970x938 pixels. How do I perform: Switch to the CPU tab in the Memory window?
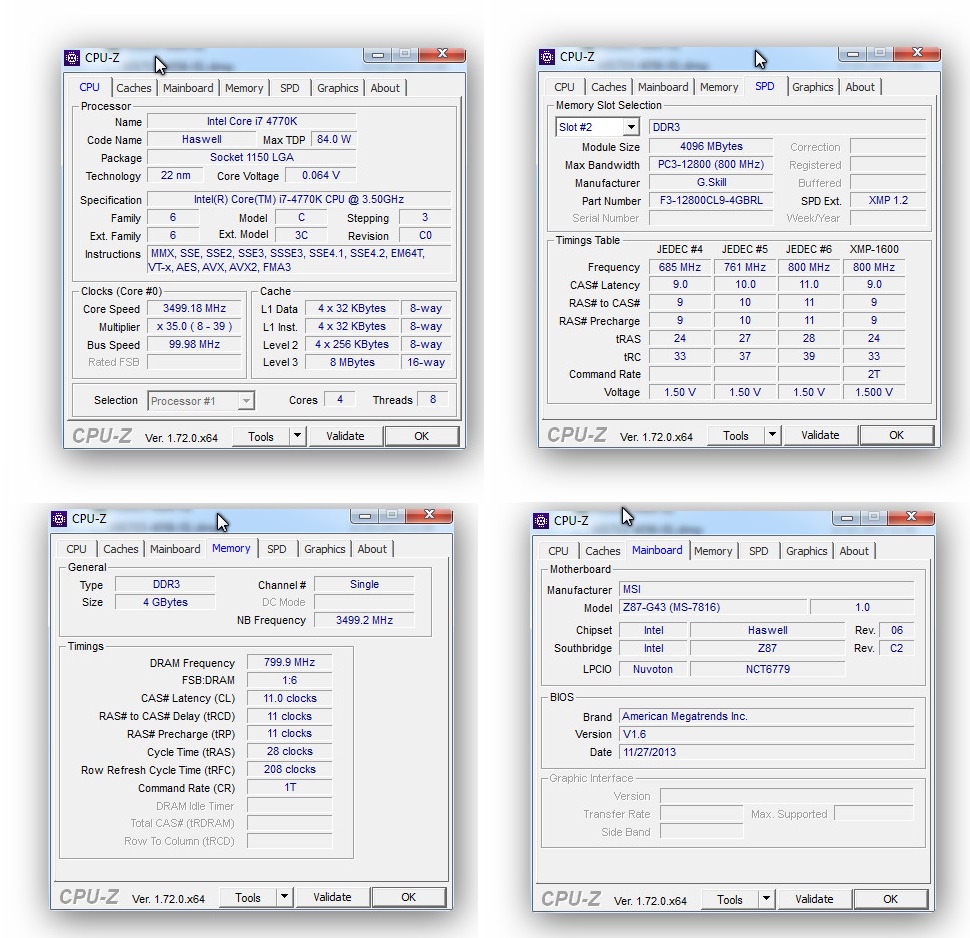76,549
